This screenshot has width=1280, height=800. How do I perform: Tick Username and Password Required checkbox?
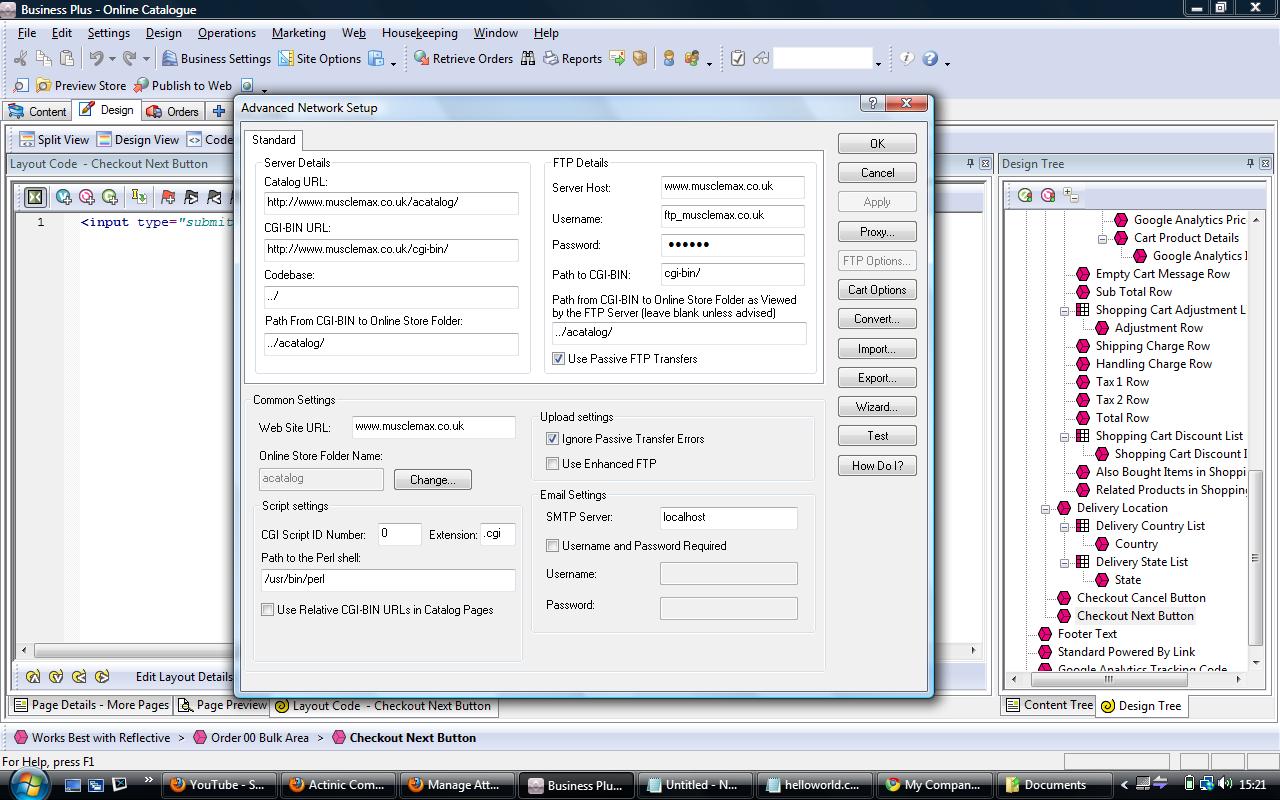pos(552,546)
